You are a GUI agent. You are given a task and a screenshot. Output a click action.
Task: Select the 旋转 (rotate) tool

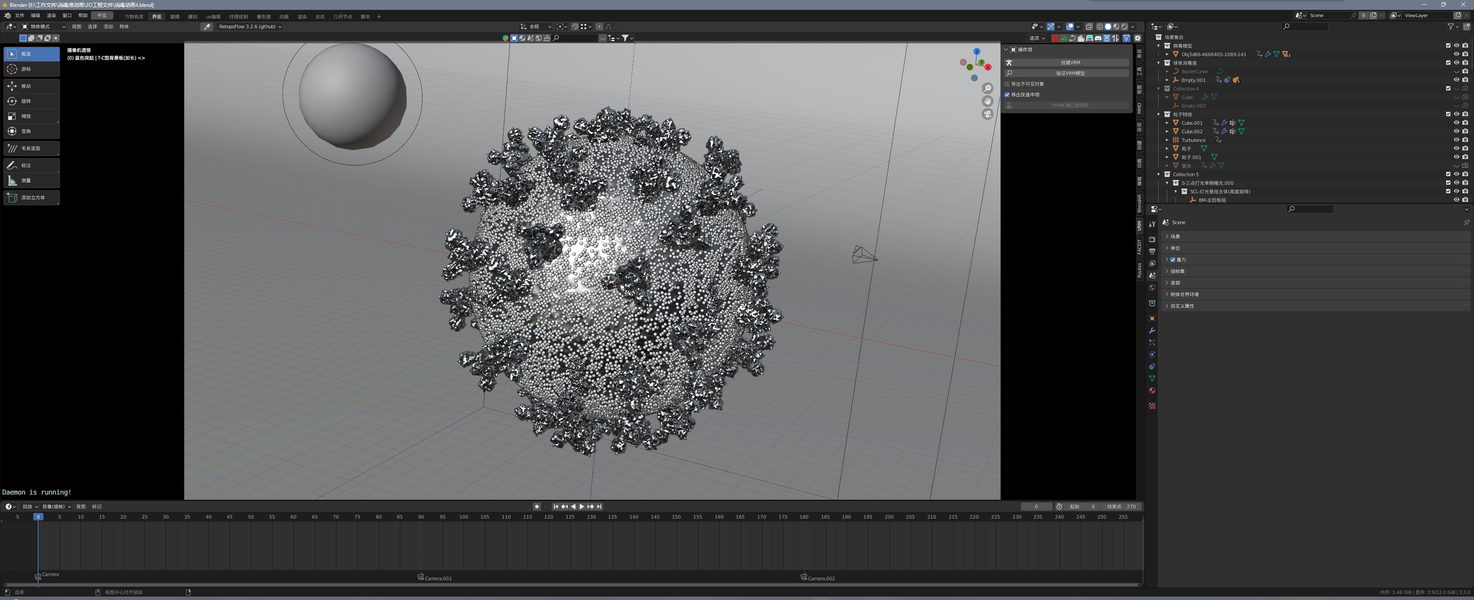tap(32, 101)
